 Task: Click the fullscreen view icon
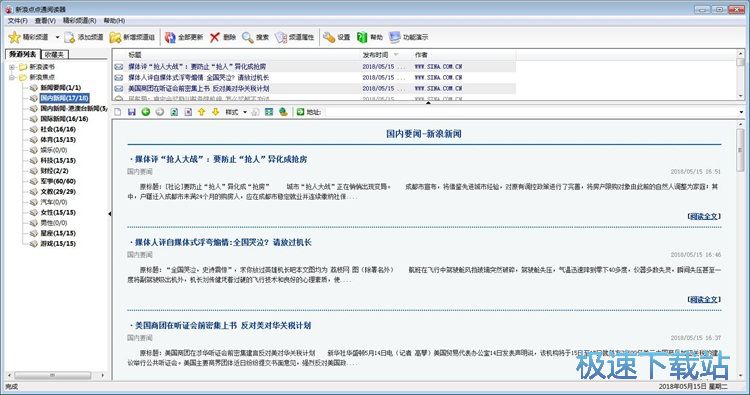click(x=269, y=112)
